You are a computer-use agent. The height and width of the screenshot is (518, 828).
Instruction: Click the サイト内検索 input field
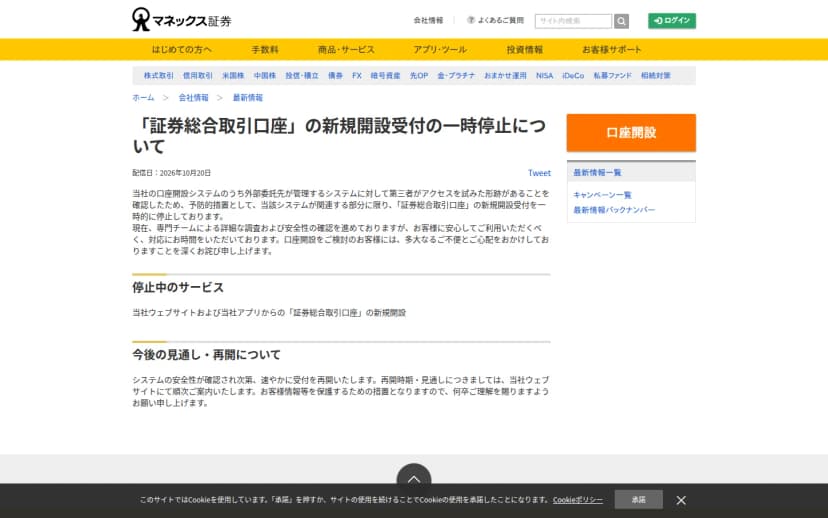coord(573,21)
